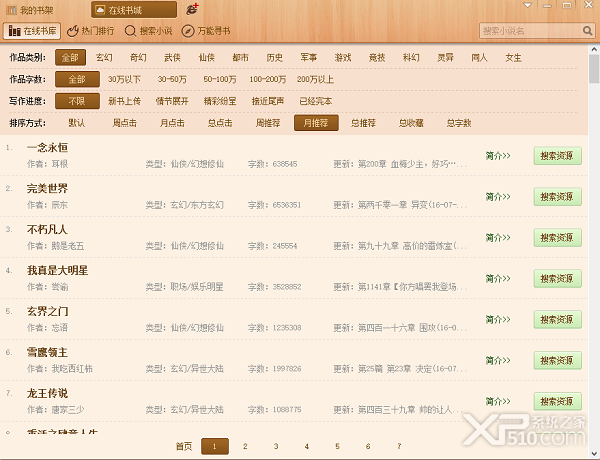Sort by 月点击
The width and height of the screenshot is (600, 460).
tap(172, 123)
